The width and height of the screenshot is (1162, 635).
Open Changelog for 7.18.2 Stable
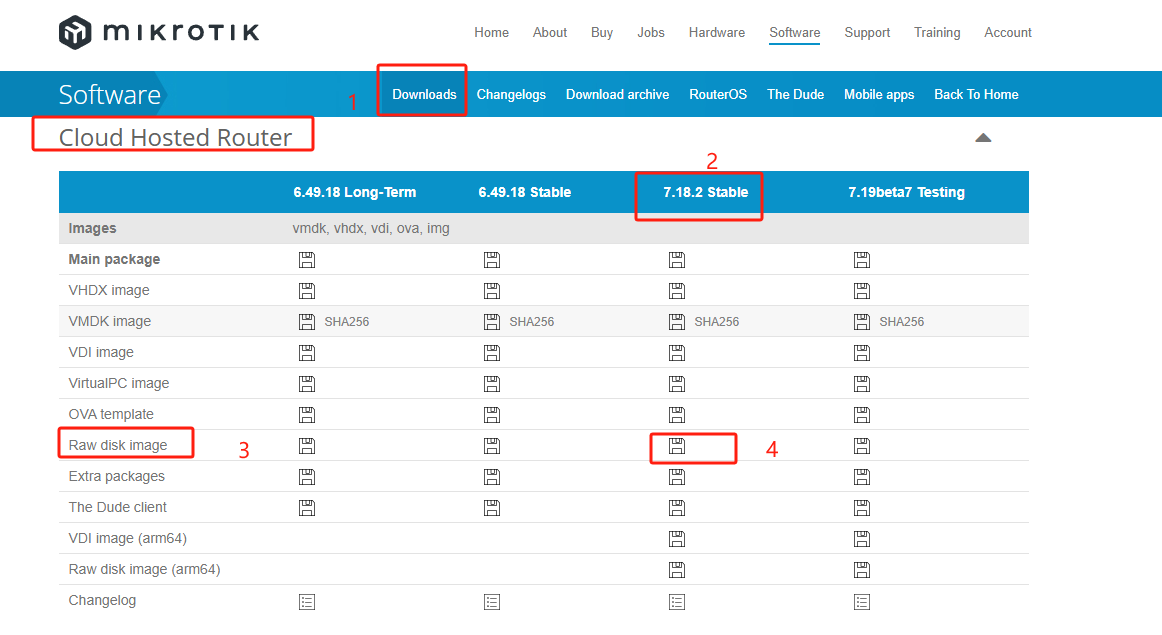point(677,602)
